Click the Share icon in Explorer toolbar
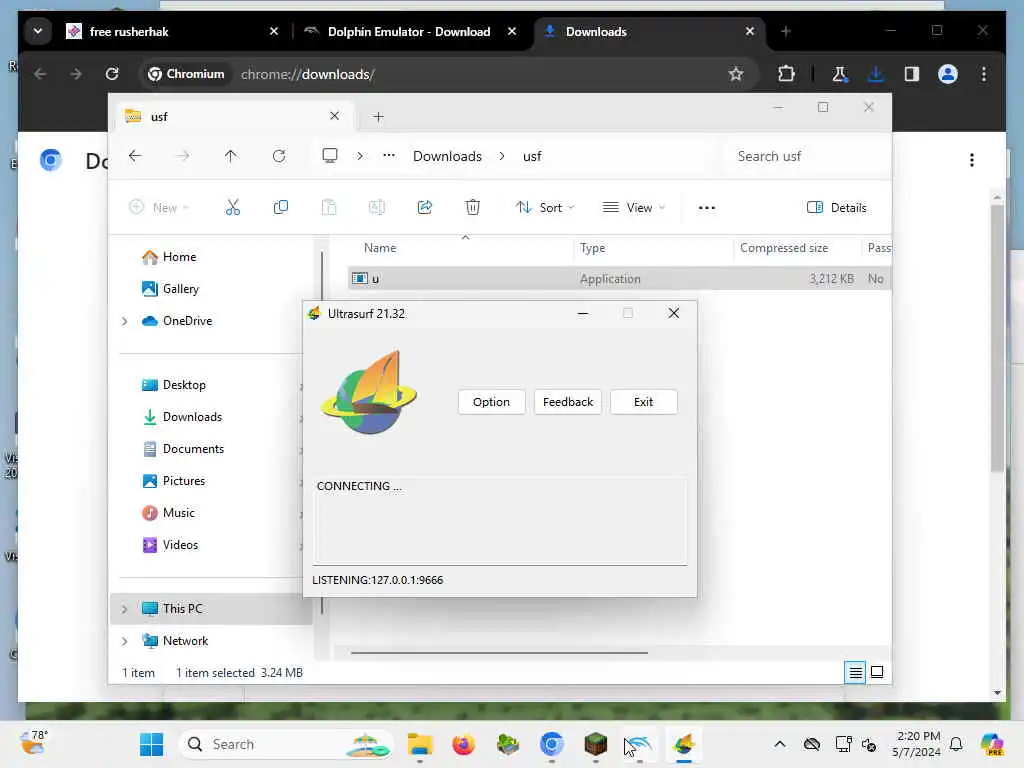This screenshot has height=768, width=1024. [x=424, y=208]
